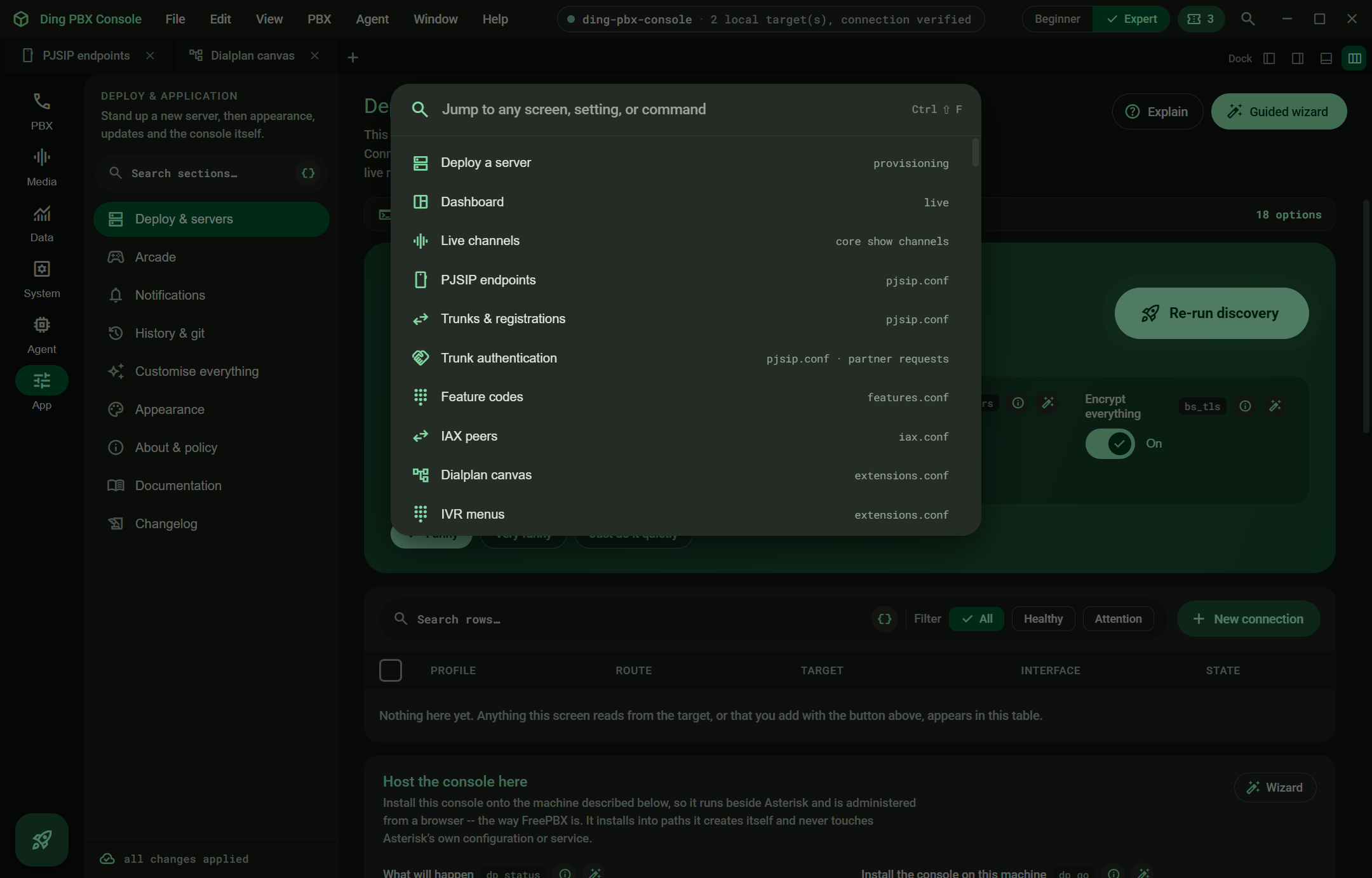Choose IVR menus in command palette
This screenshot has width=1372, height=878.
point(680,514)
